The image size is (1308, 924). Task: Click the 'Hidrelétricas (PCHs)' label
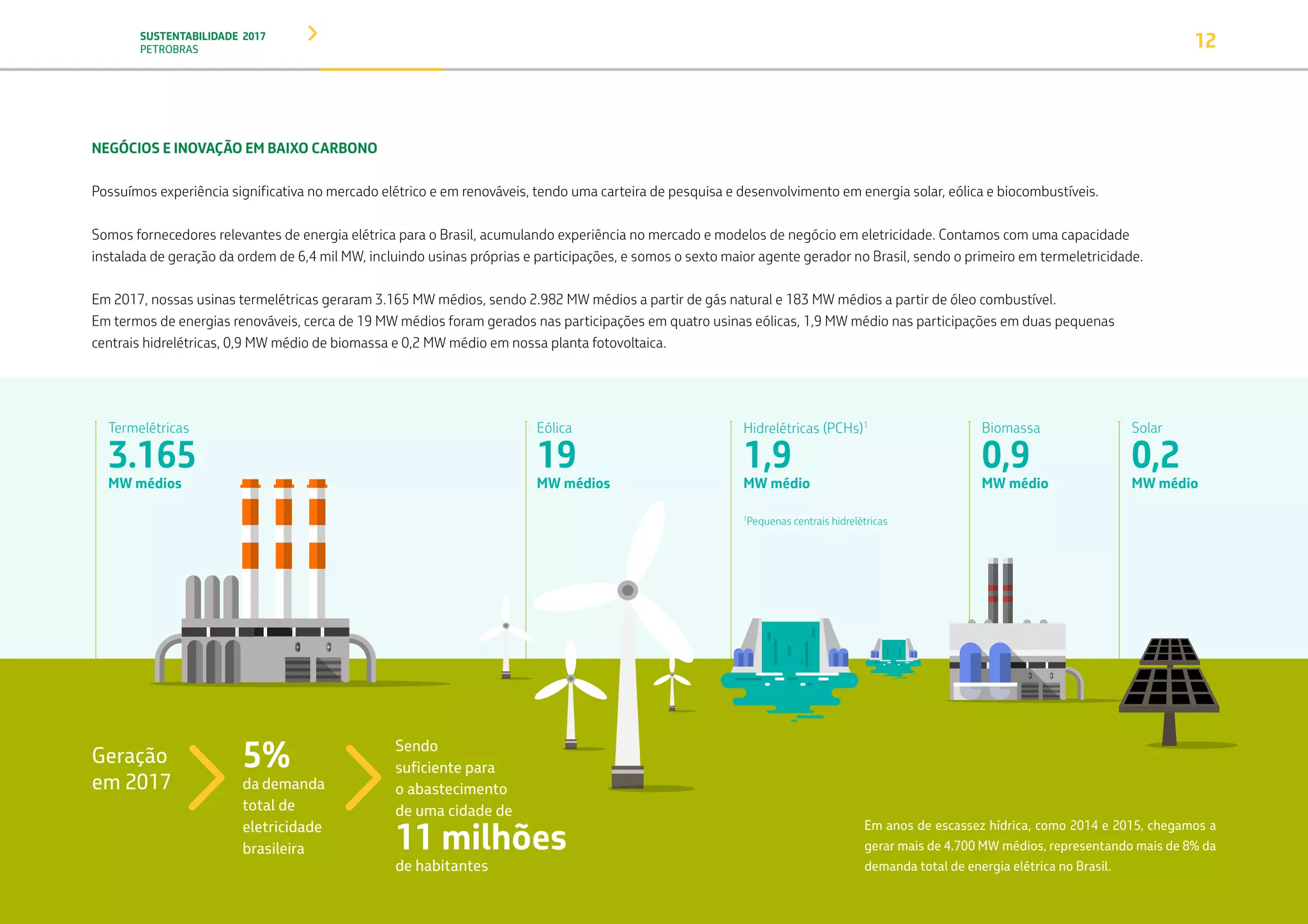point(805,428)
